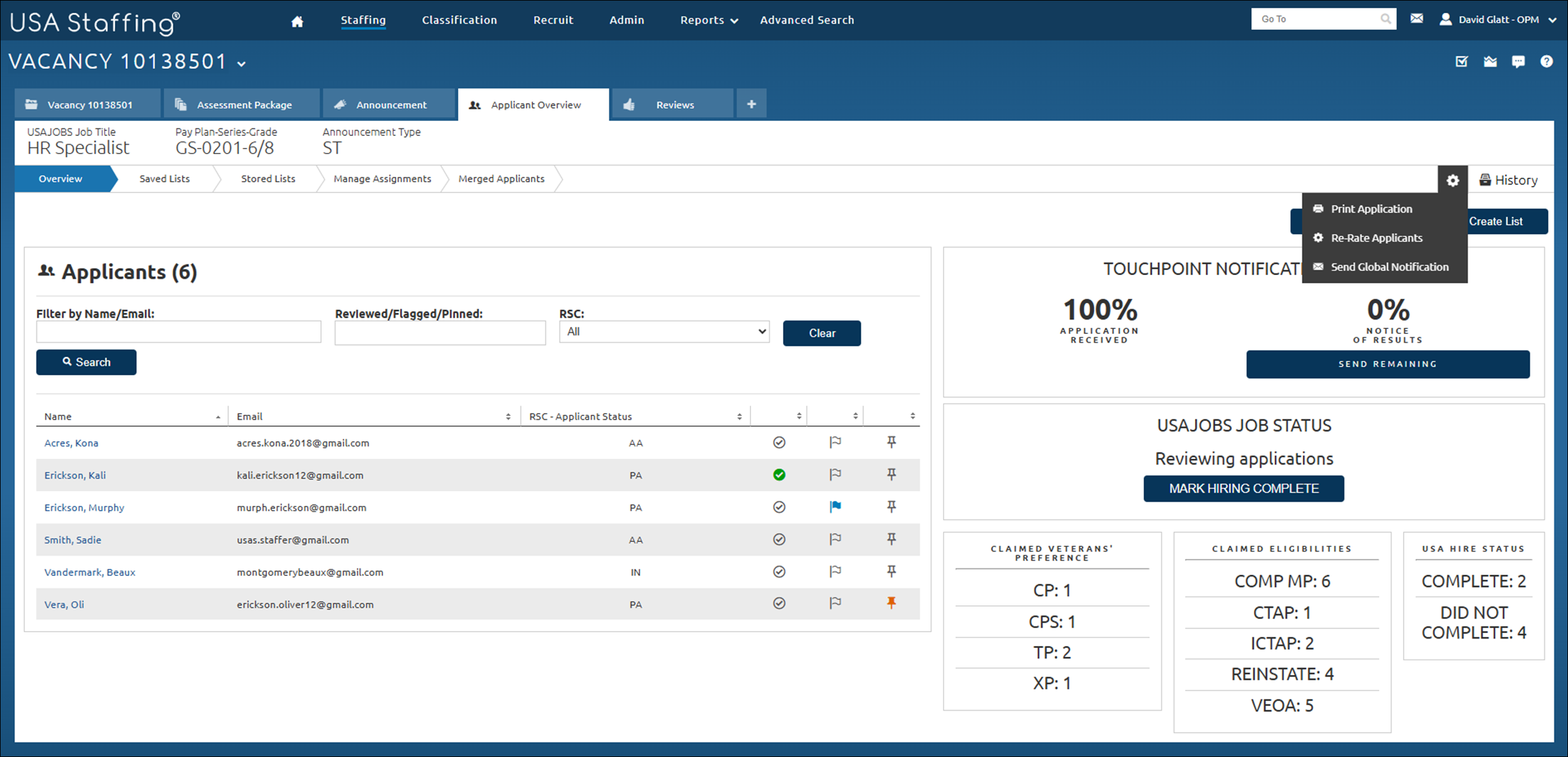1568x757 pixels.
Task: Select Re-Rate Applicants from the menu
Action: [1376, 238]
